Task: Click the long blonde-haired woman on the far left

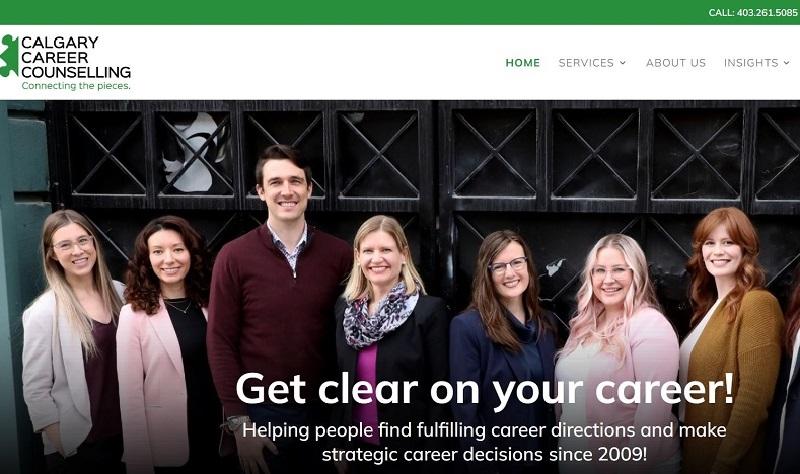Action: pyautogui.click(x=71, y=337)
